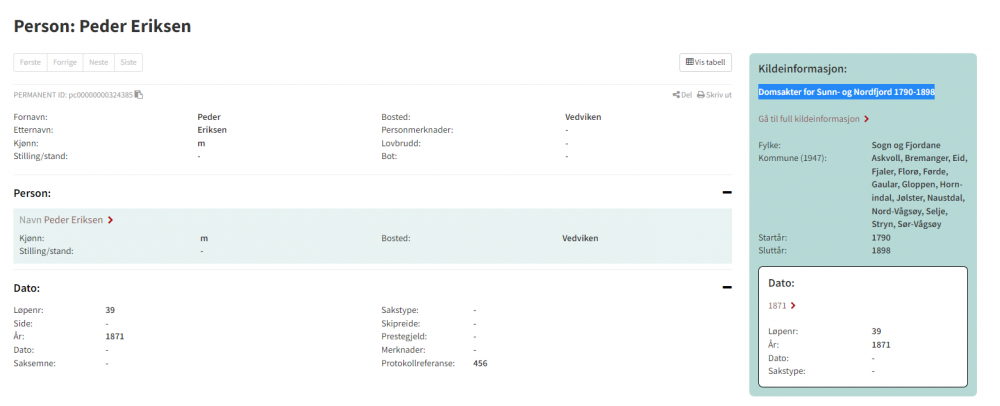
Task: Click the Skriv ut print link text
Action: click(x=719, y=95)
